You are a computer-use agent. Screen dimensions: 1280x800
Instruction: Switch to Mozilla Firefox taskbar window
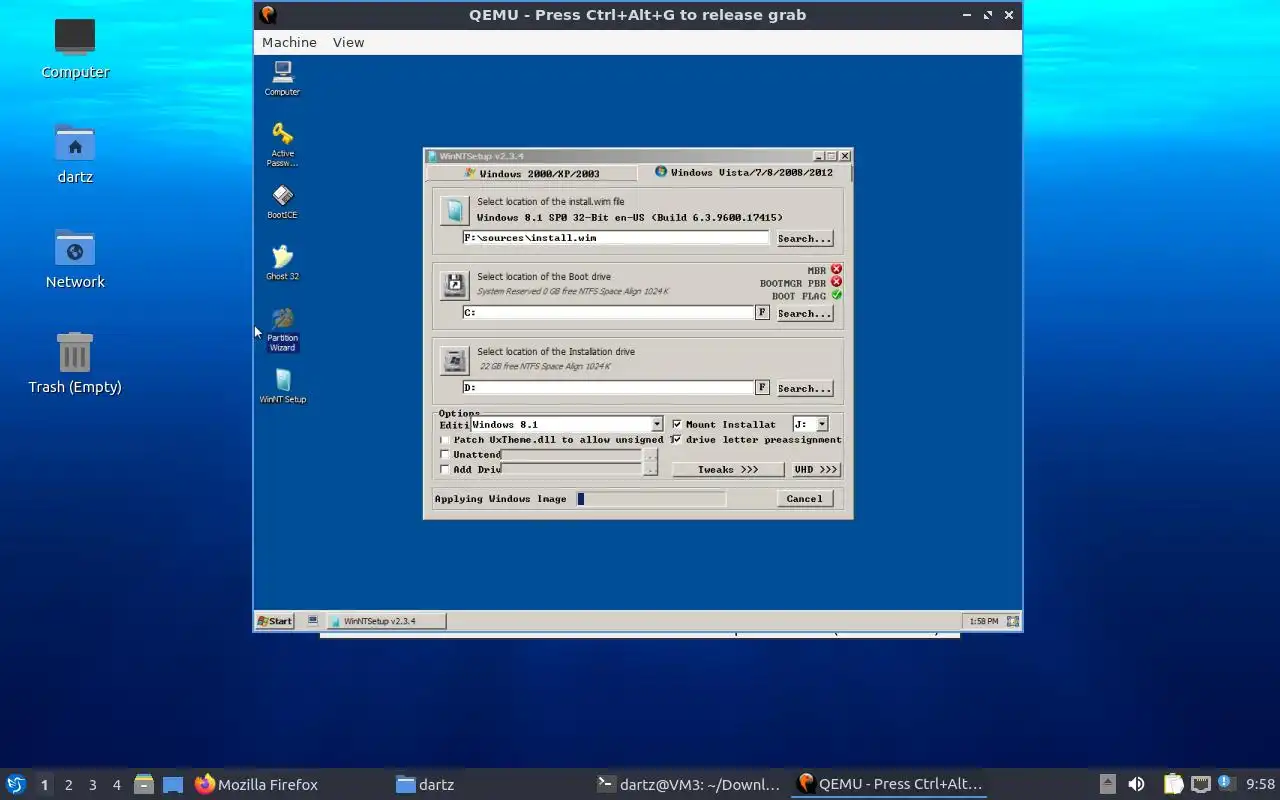(x=288, y=784)
